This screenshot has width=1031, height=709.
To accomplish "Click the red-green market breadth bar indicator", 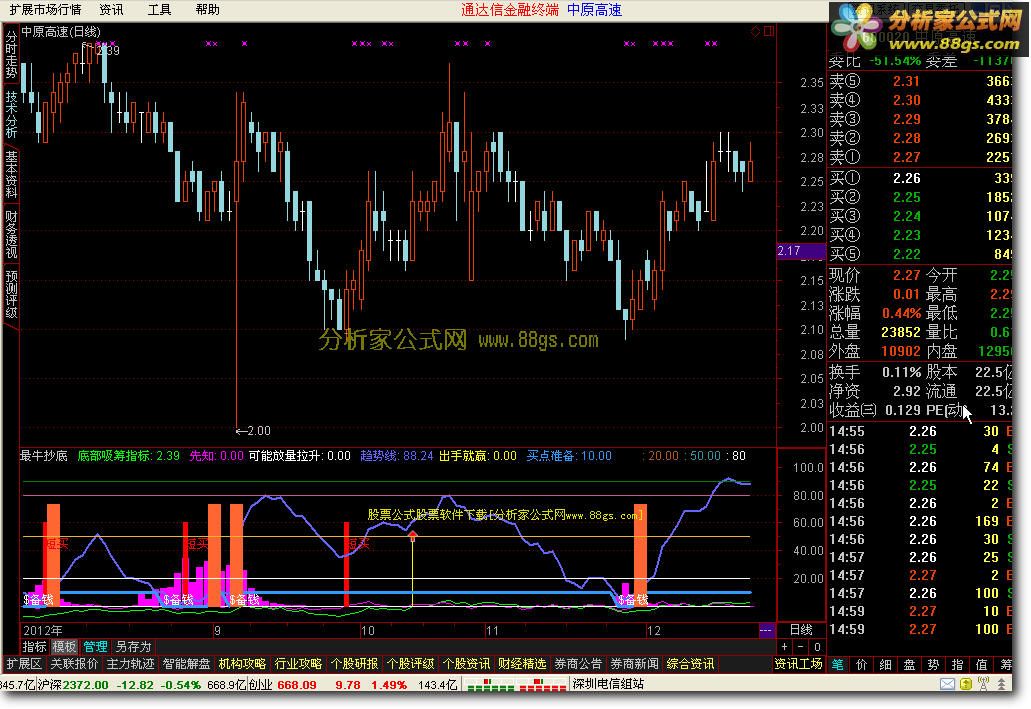I will click(516, 685).
